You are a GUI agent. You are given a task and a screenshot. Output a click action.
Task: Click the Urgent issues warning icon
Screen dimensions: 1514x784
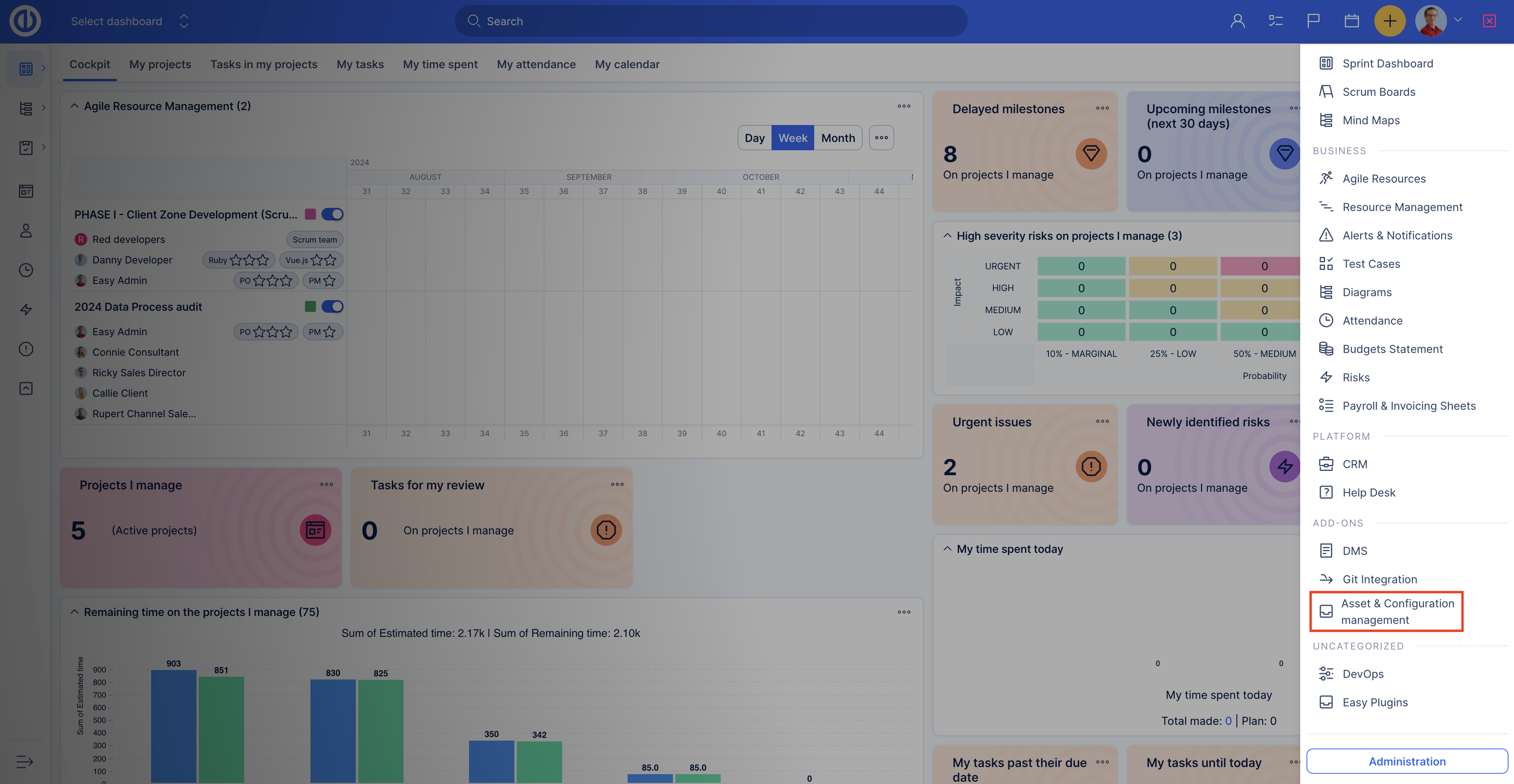tap(1091, 467)
